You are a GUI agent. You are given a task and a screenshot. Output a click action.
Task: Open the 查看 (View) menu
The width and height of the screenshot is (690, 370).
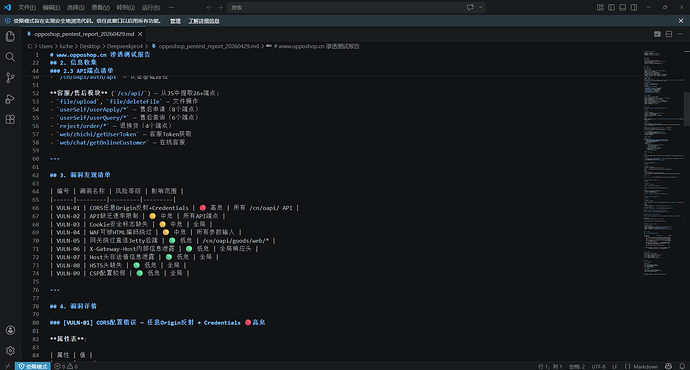(x=100, y=7)
